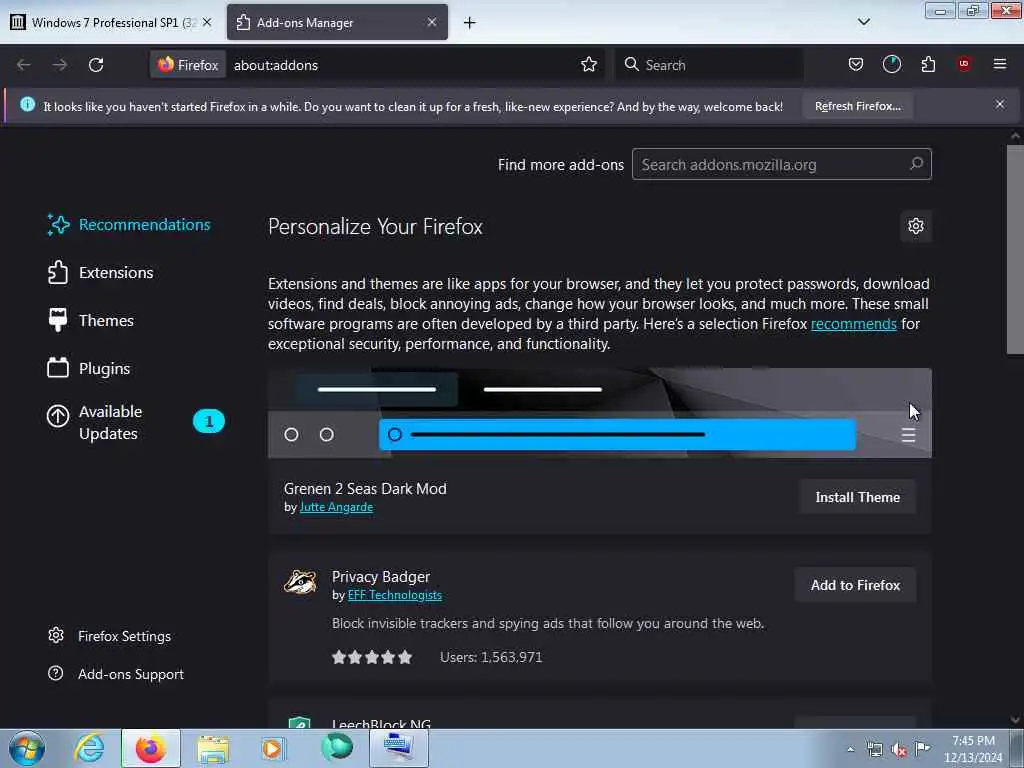Open the Action Center flag tray icon
The image size is (1024, 768).
pyautogui.click(x=922, y=748)
